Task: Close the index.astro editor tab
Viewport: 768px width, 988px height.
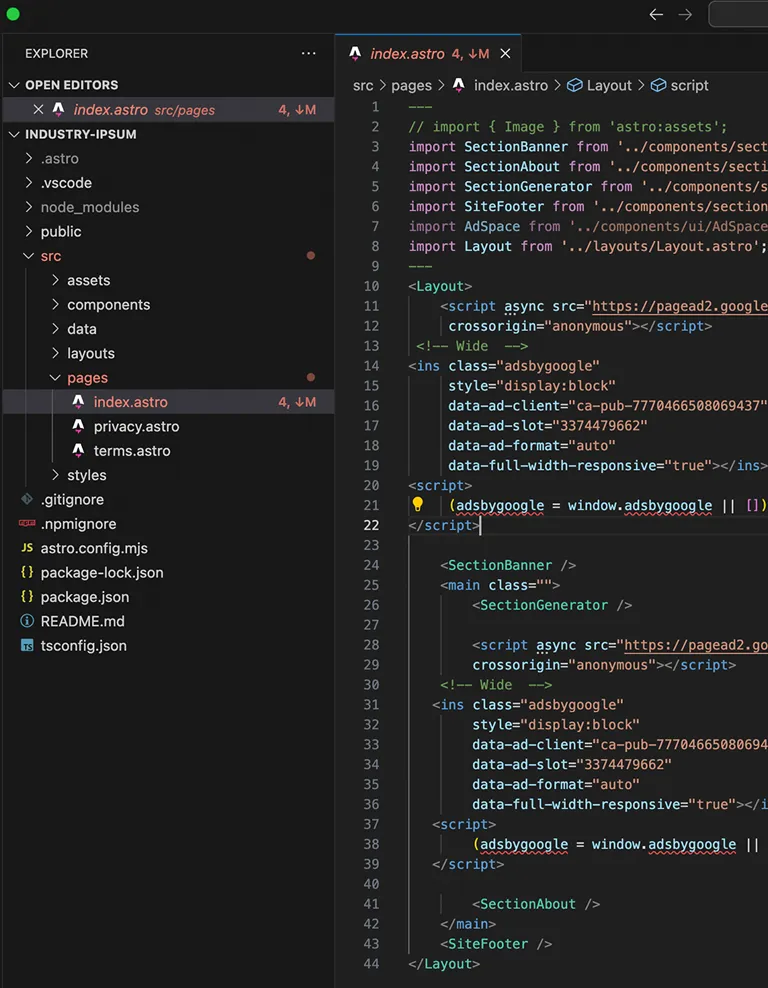Action: click(x=505, y=54)
